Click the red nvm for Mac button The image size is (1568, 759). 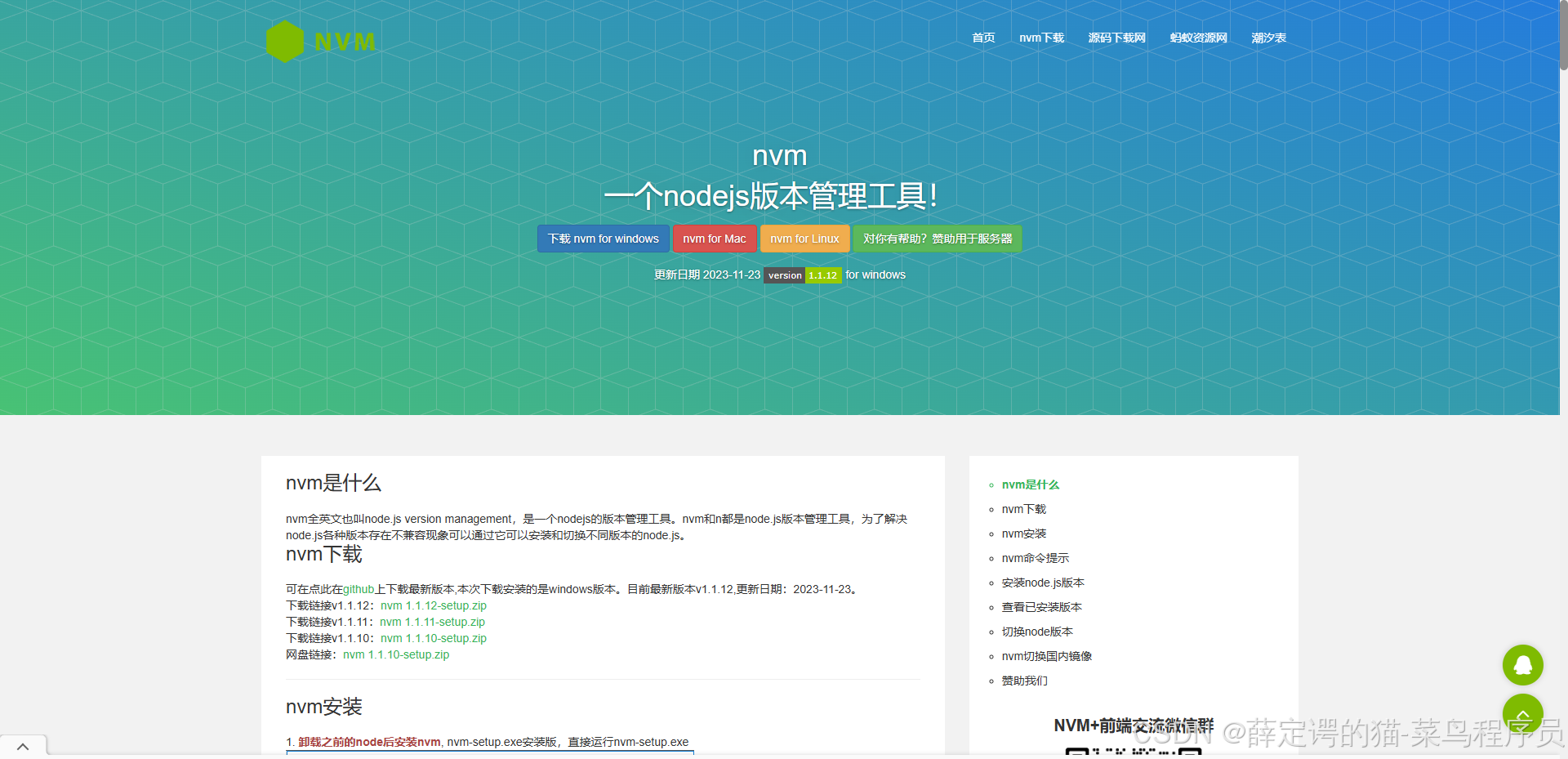(714, 239)
